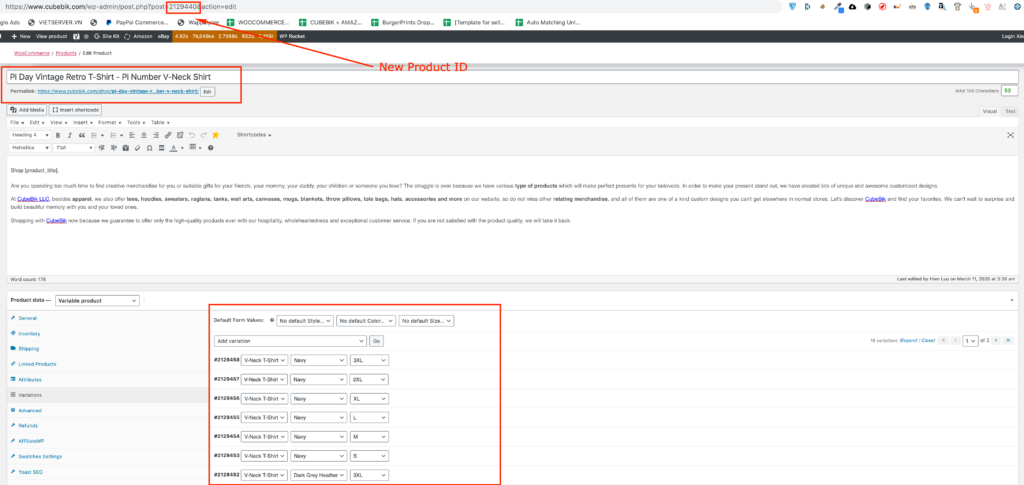Open editor help question mark icon

210,148
